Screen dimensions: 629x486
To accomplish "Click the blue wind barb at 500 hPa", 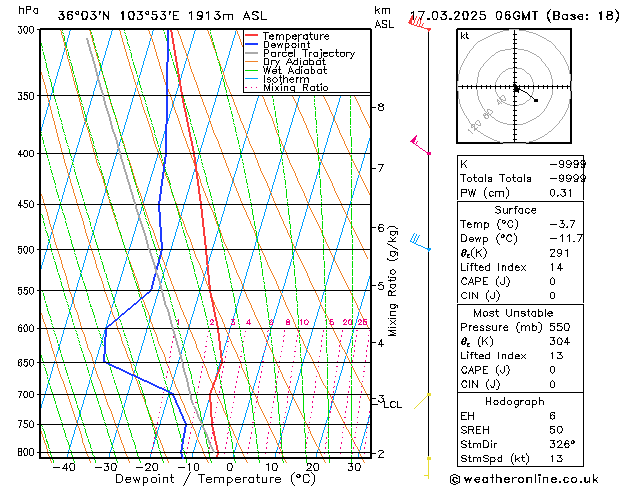I will 420,242.
